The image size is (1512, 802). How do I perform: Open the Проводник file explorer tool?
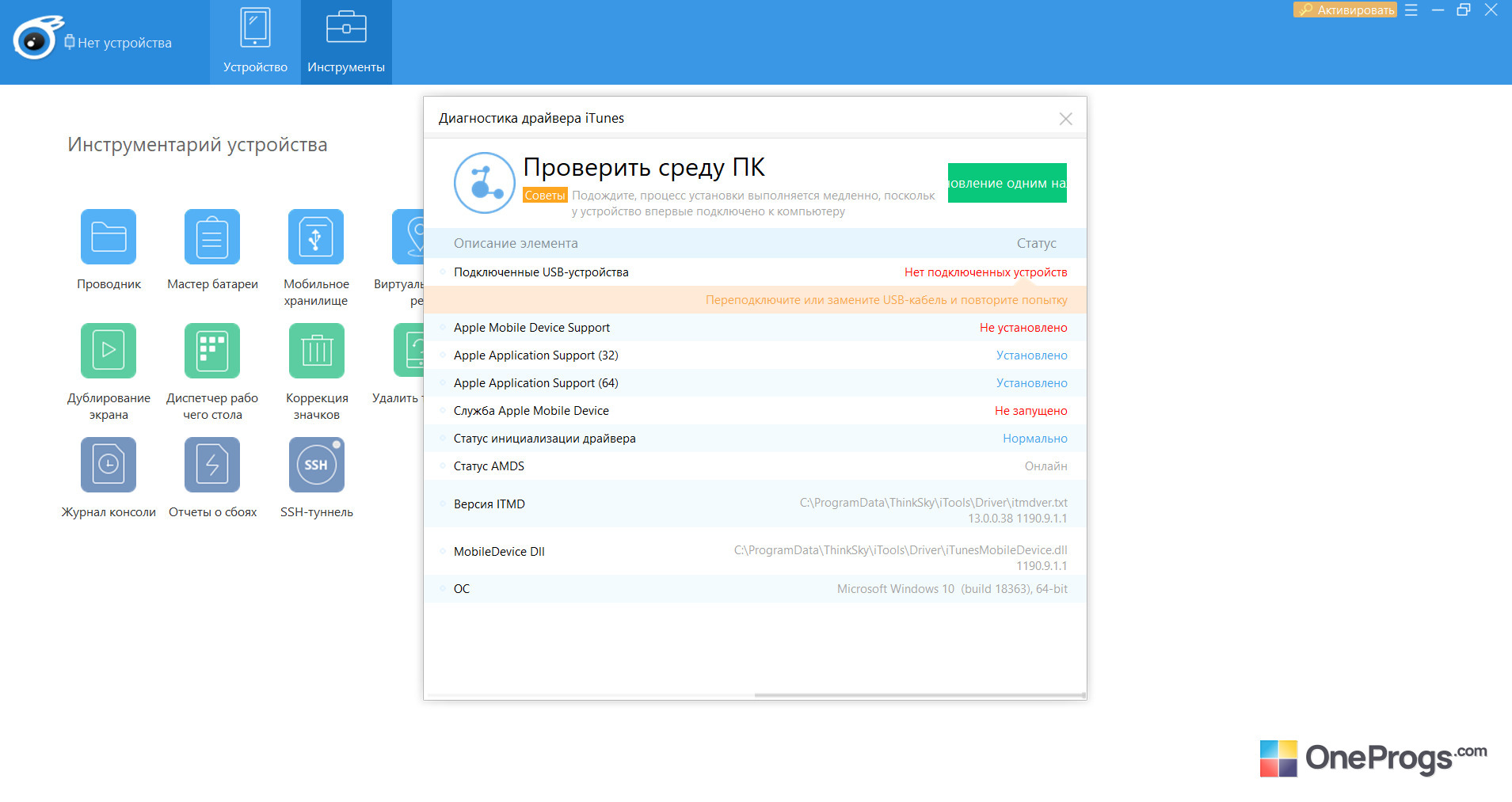click(109, 237)
